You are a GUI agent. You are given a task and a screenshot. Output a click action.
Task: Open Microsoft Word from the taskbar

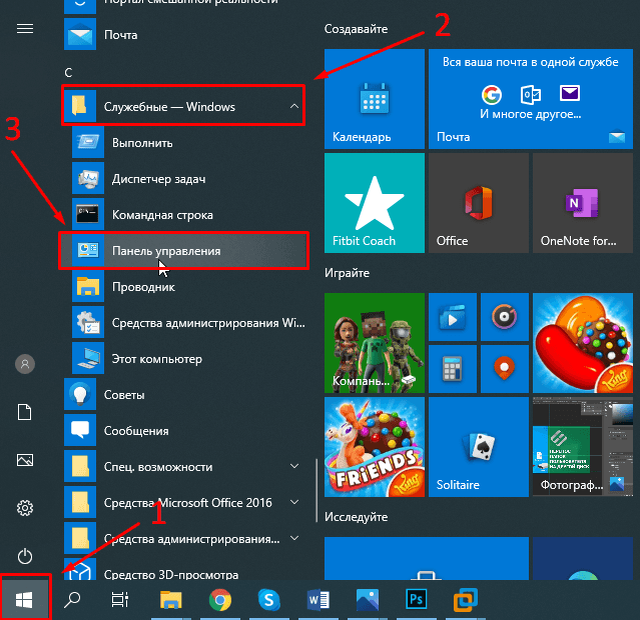[318, 600]
